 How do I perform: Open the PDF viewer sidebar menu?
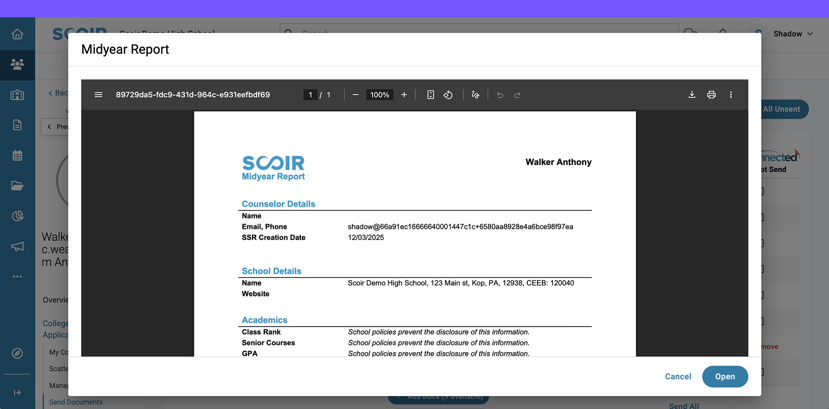point(98,95)
